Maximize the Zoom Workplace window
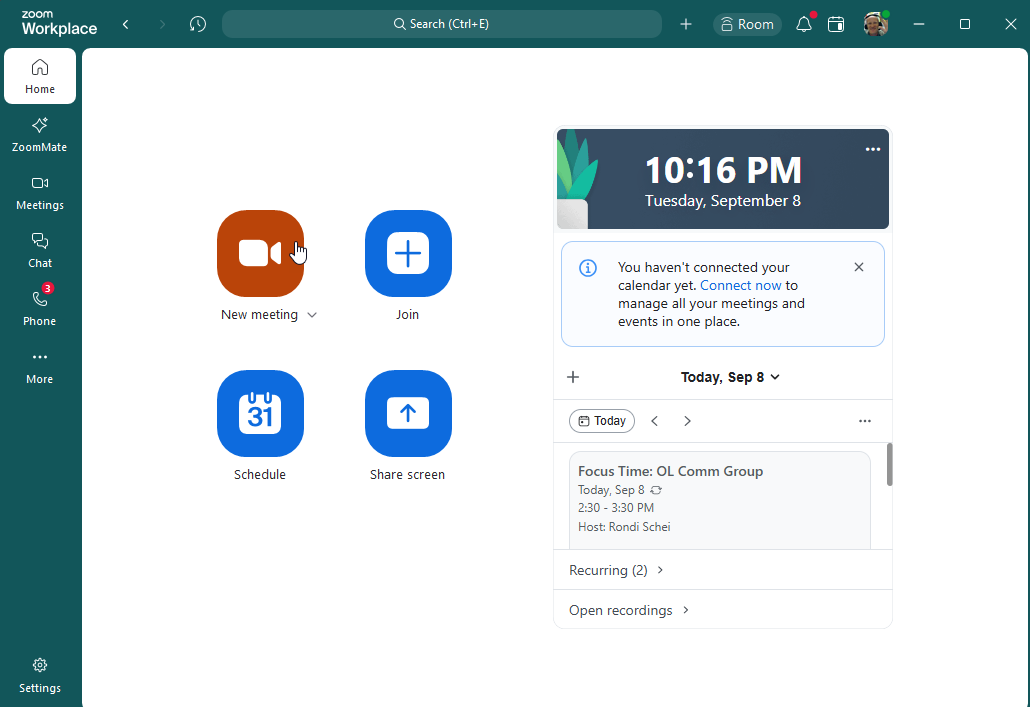The width and height of the screenshot is (1030, 707). [x=965, y=24]
